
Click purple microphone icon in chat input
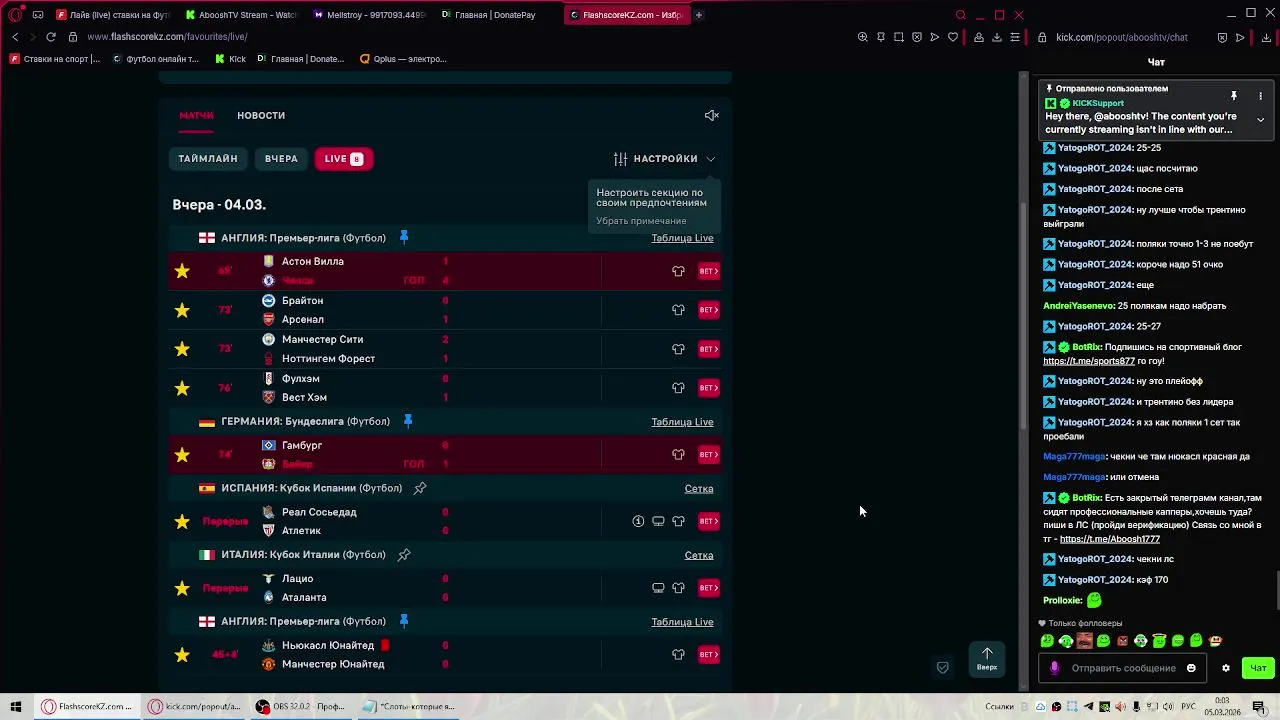point(1054,668)
